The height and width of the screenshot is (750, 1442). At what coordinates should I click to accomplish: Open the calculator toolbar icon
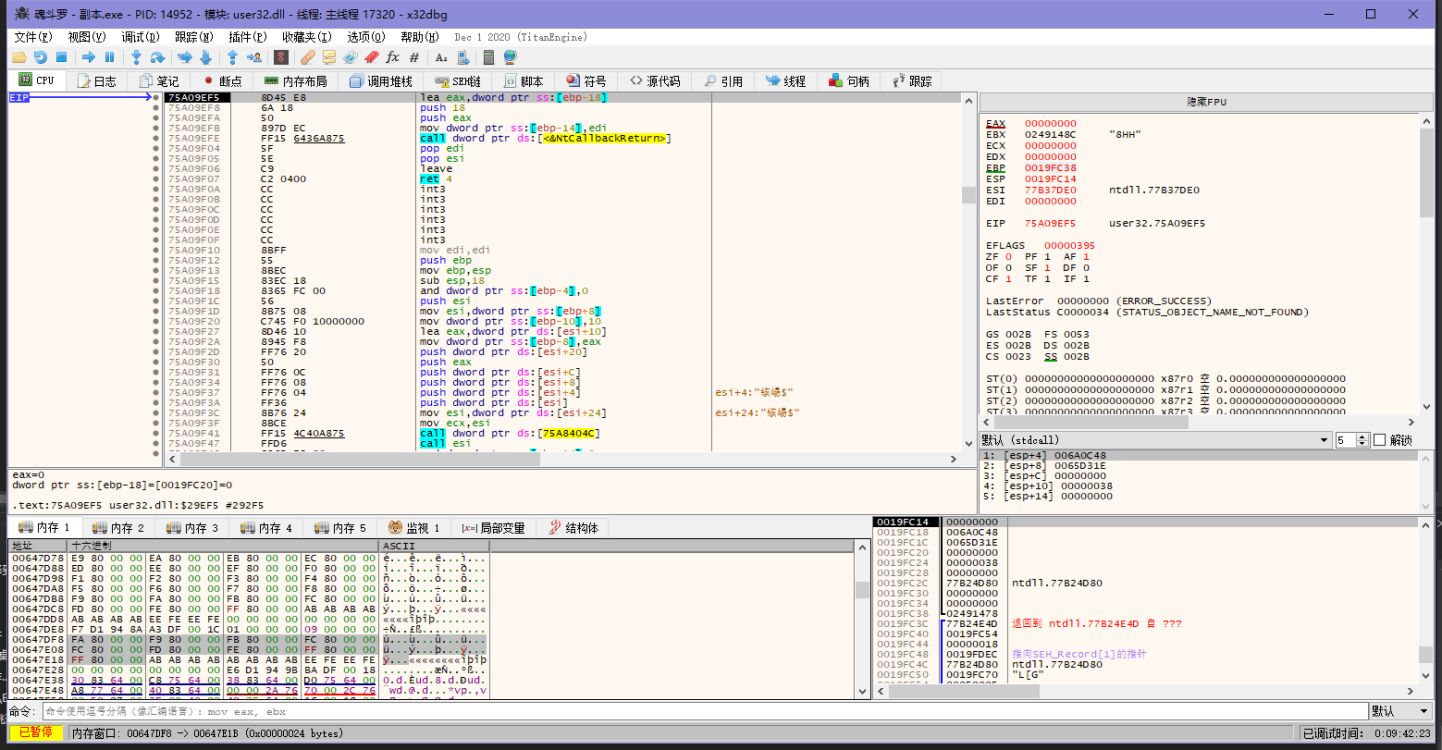[487, 58]
